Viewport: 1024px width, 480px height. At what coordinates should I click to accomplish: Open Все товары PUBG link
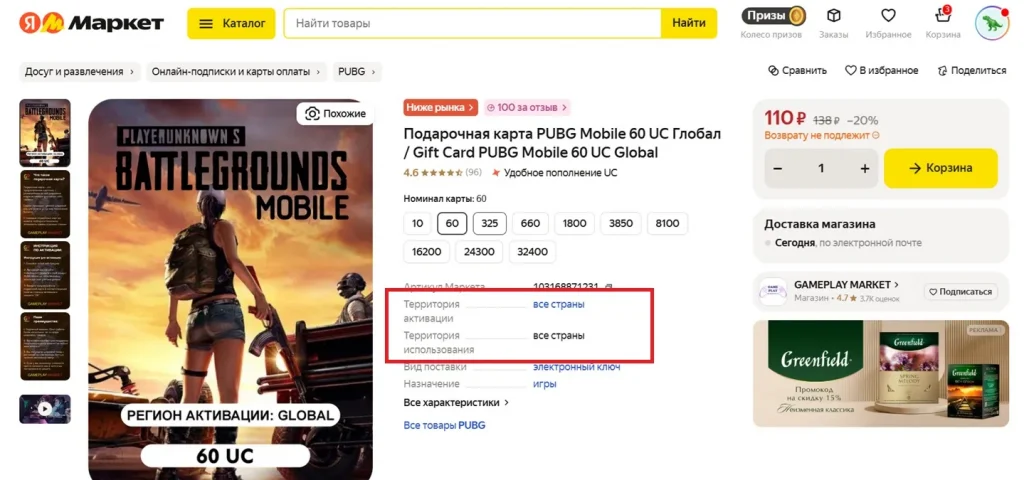click(x=444, y=426)
